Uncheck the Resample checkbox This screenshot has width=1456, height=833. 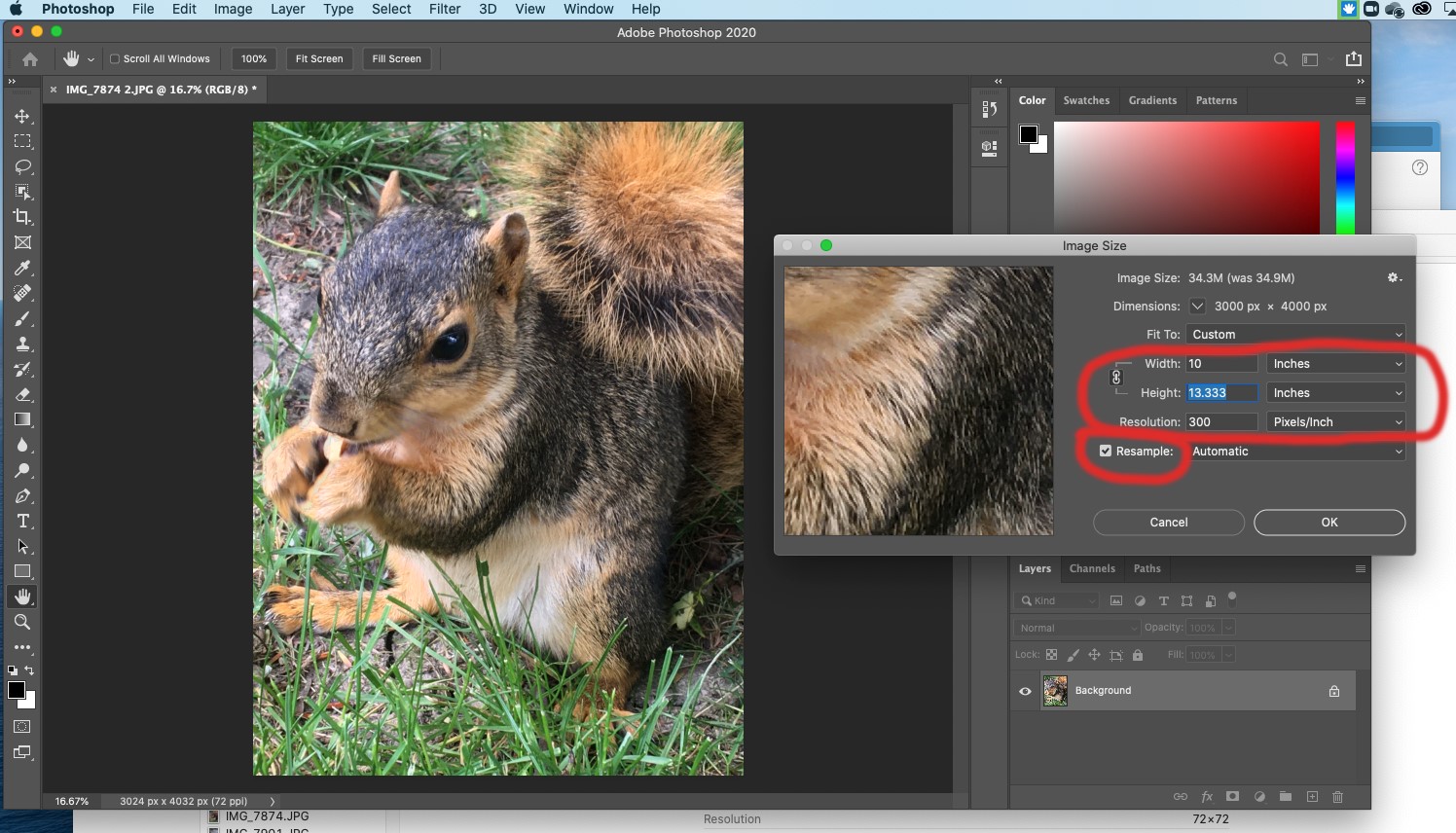(1106, 451)
